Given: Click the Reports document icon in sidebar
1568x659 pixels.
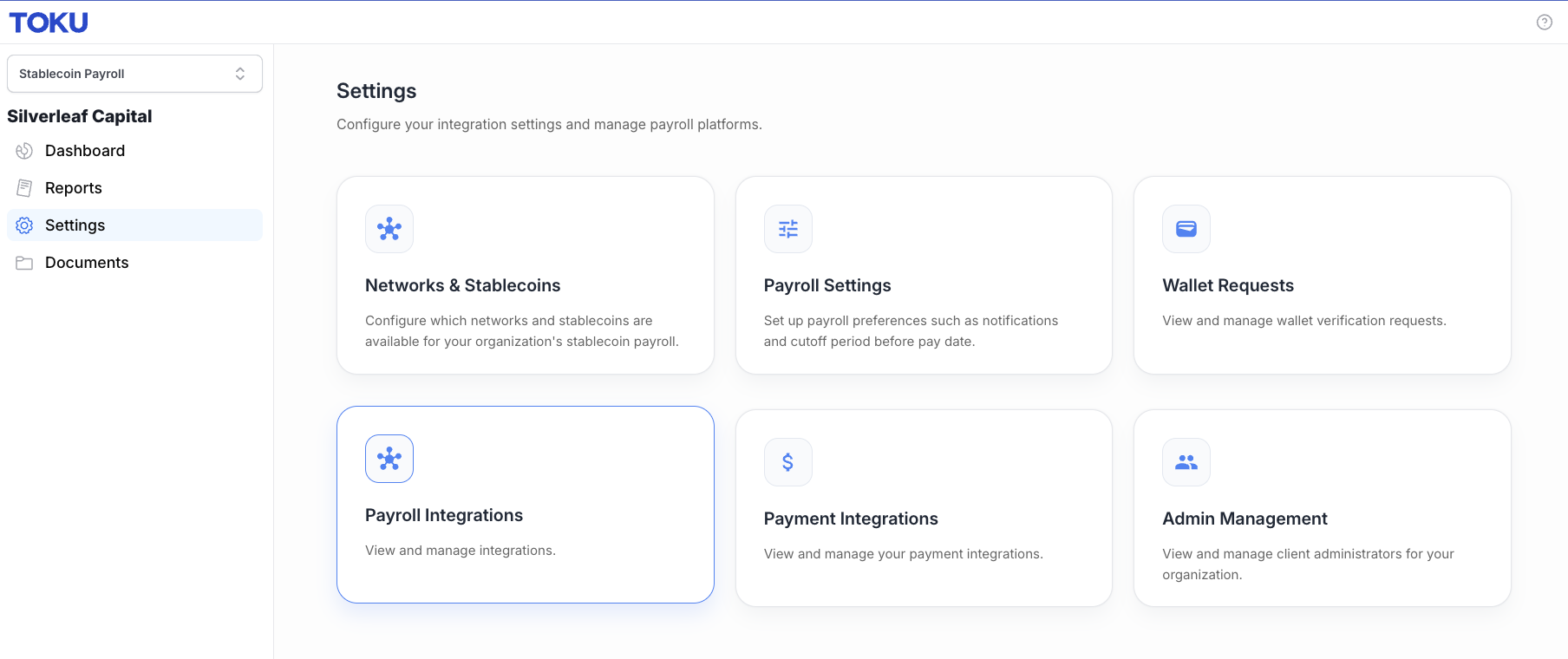Looking at the screenshot, I should pyautogui.click(x=24, y=188).
